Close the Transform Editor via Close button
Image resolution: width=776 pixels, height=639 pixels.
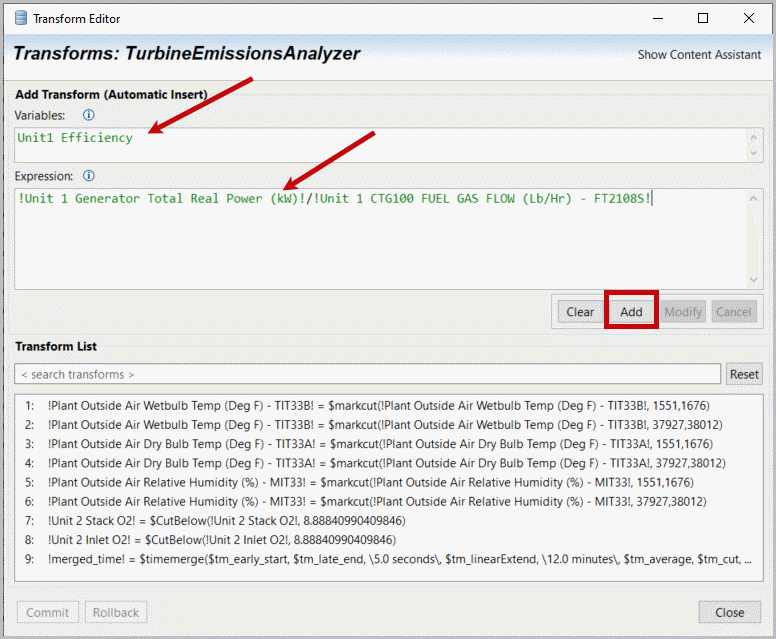(729, 612)
